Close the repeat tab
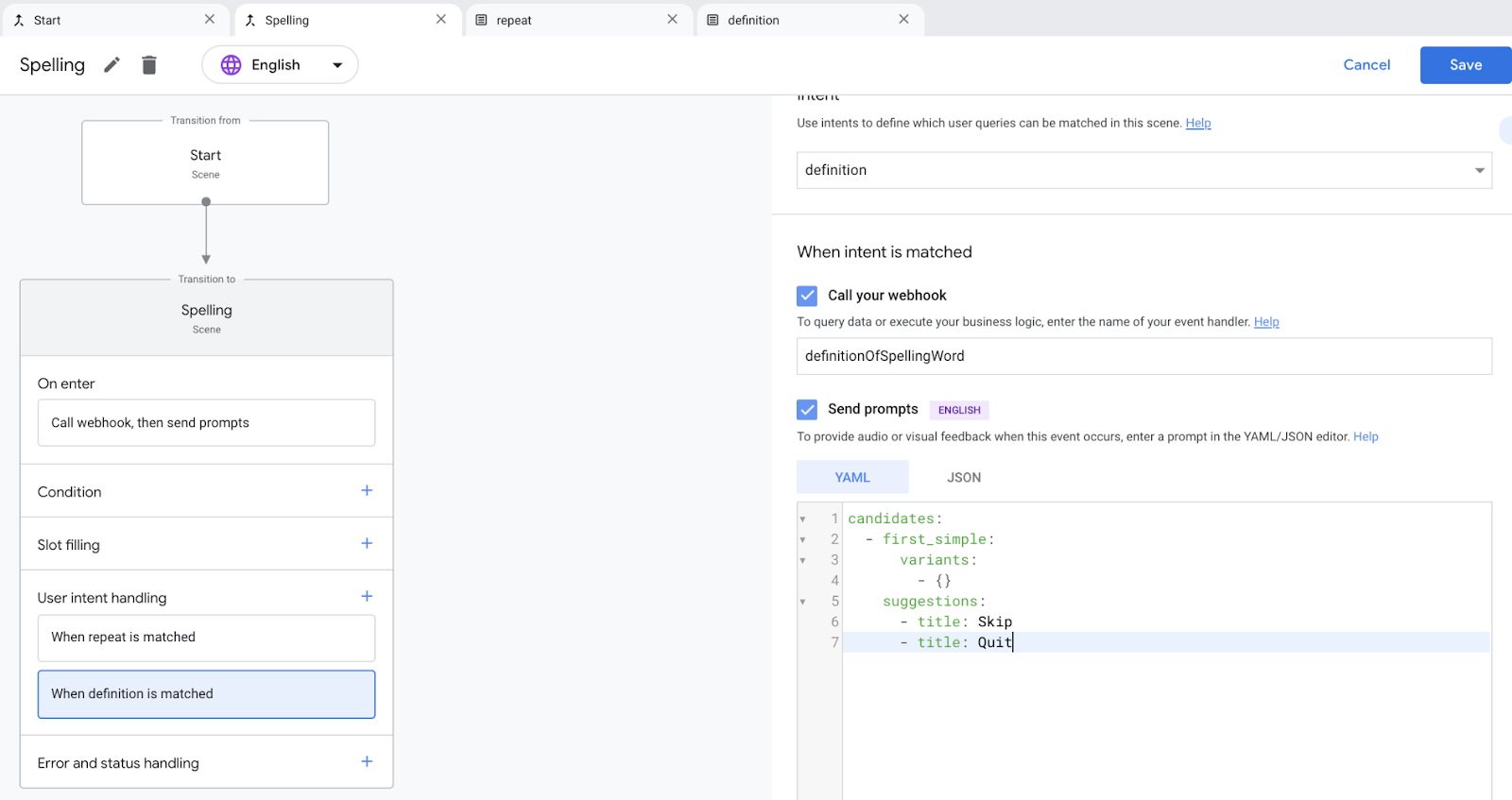The width and height of the screenshot is (1512, 800). (672, 20)
